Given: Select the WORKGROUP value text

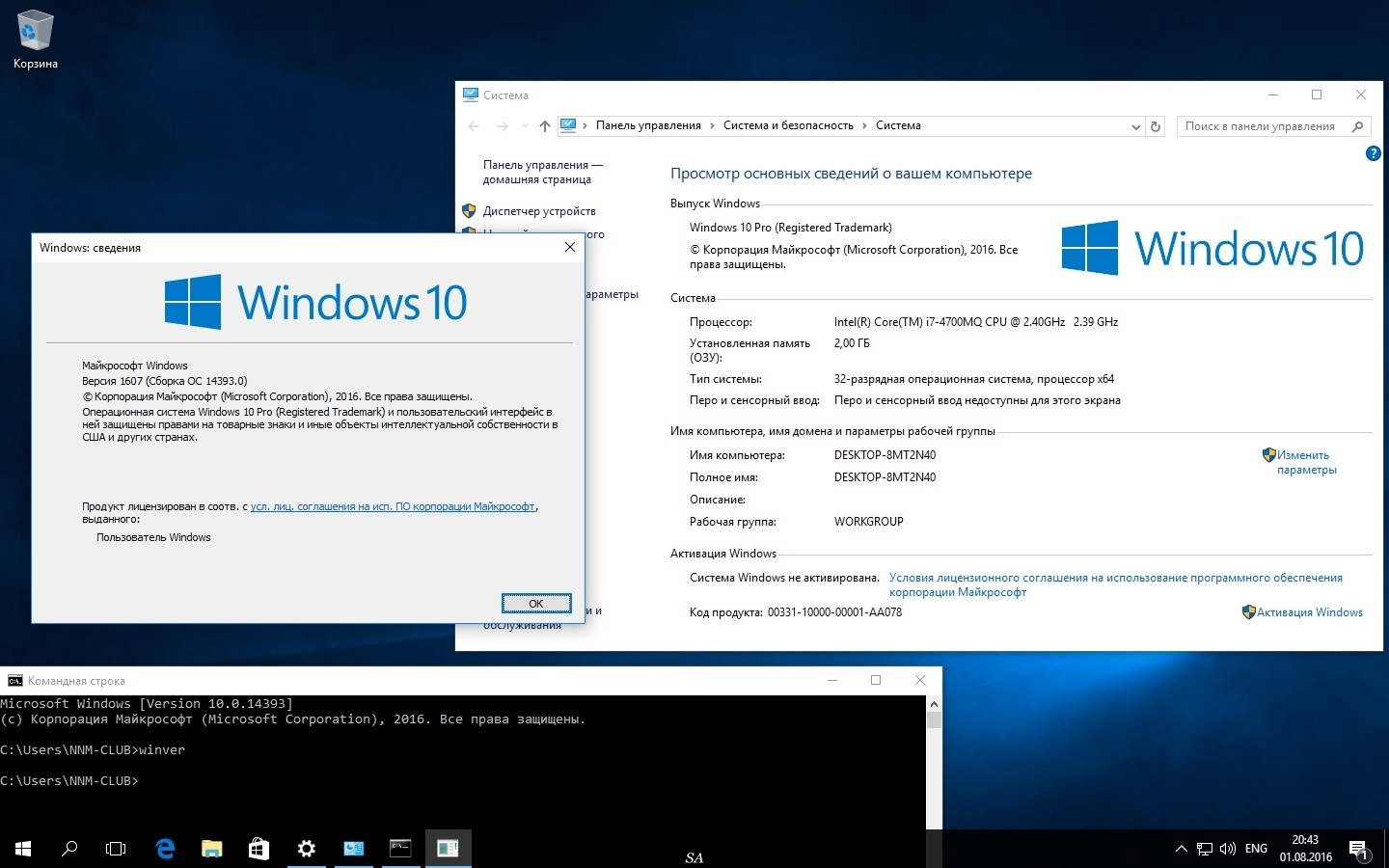Looking at the screenshot, I should point(868,522).
